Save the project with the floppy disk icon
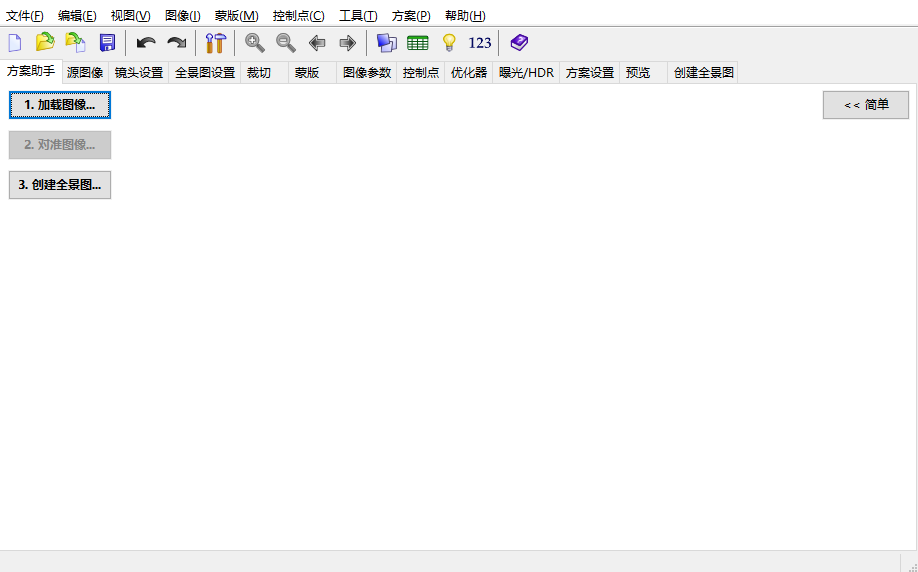This screenshot has height=572, width=918. (x=107, y=42)
